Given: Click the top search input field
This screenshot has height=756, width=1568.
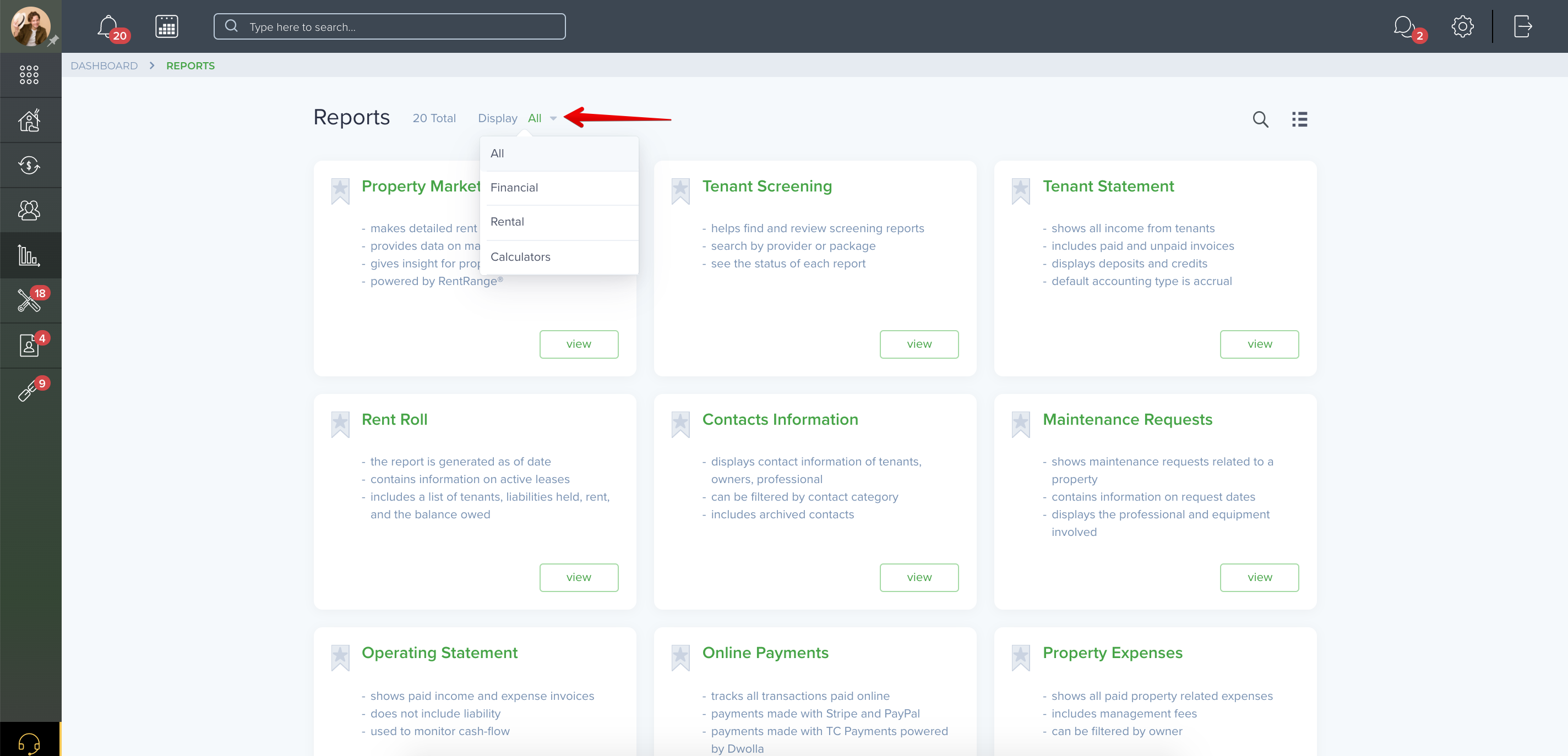Looking at the screenshot, I should pos(390,27).
